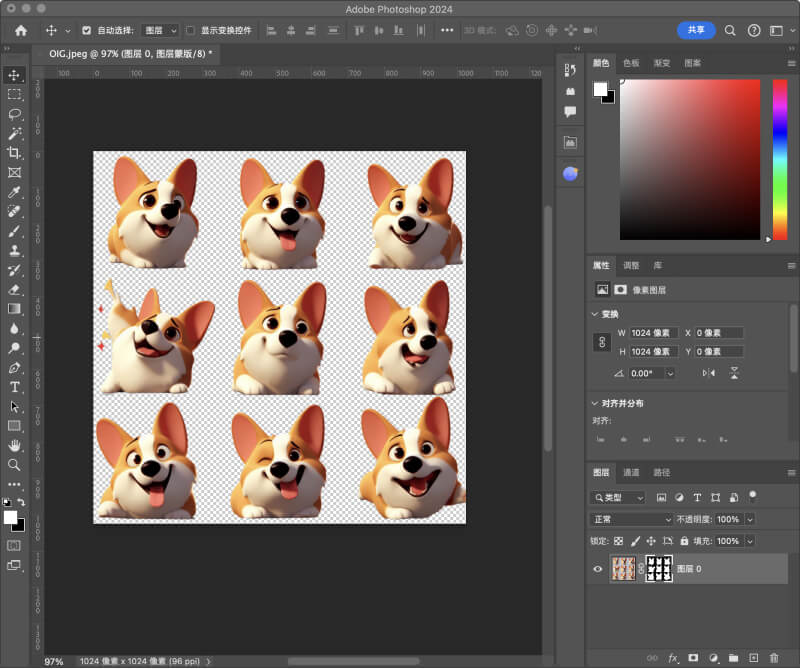Choose the Horizontal Type tool
Viewport: 800px width, 669px height.
14,387
